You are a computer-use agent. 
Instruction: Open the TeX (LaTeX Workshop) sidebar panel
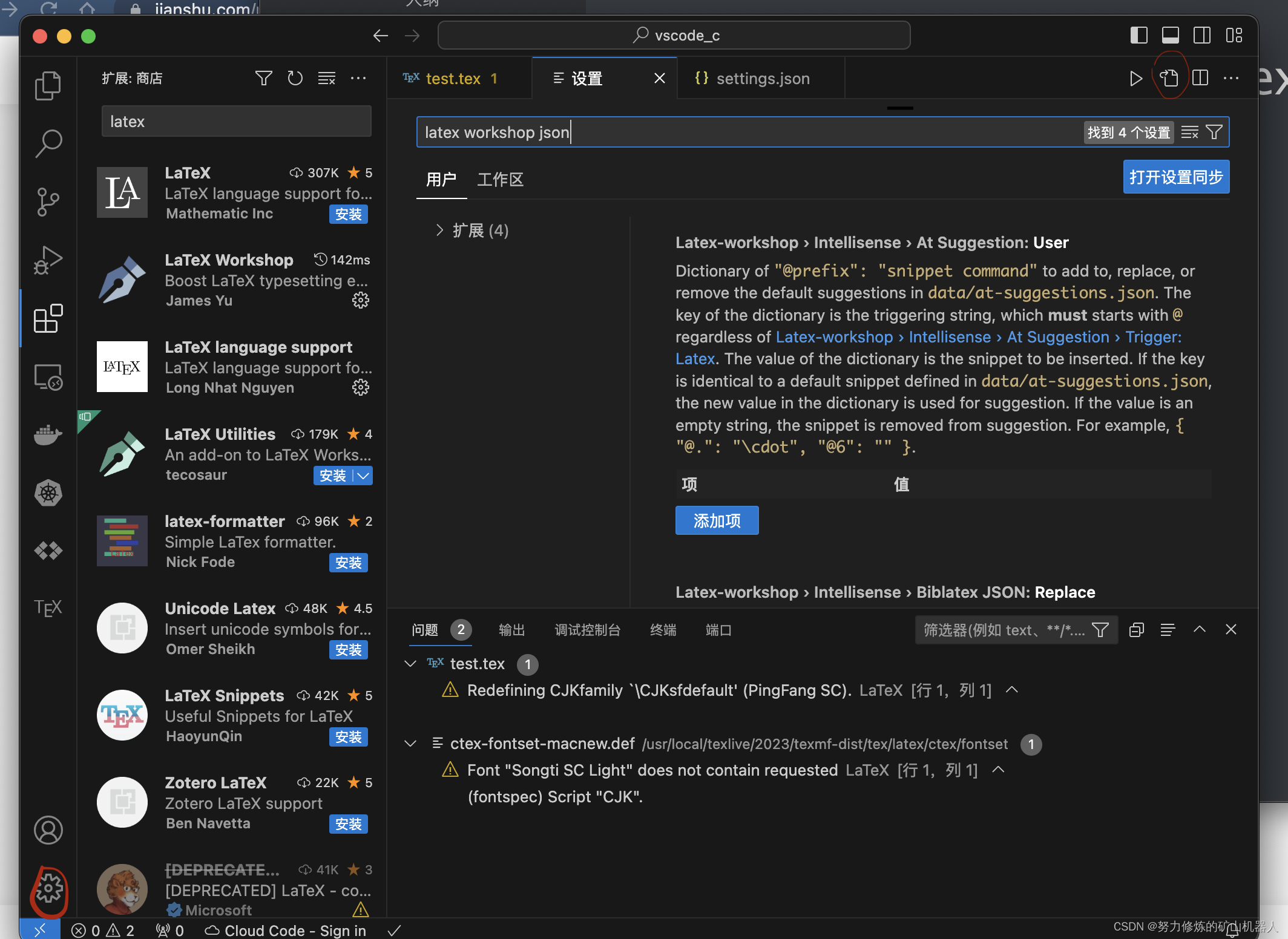coord(48,607)
